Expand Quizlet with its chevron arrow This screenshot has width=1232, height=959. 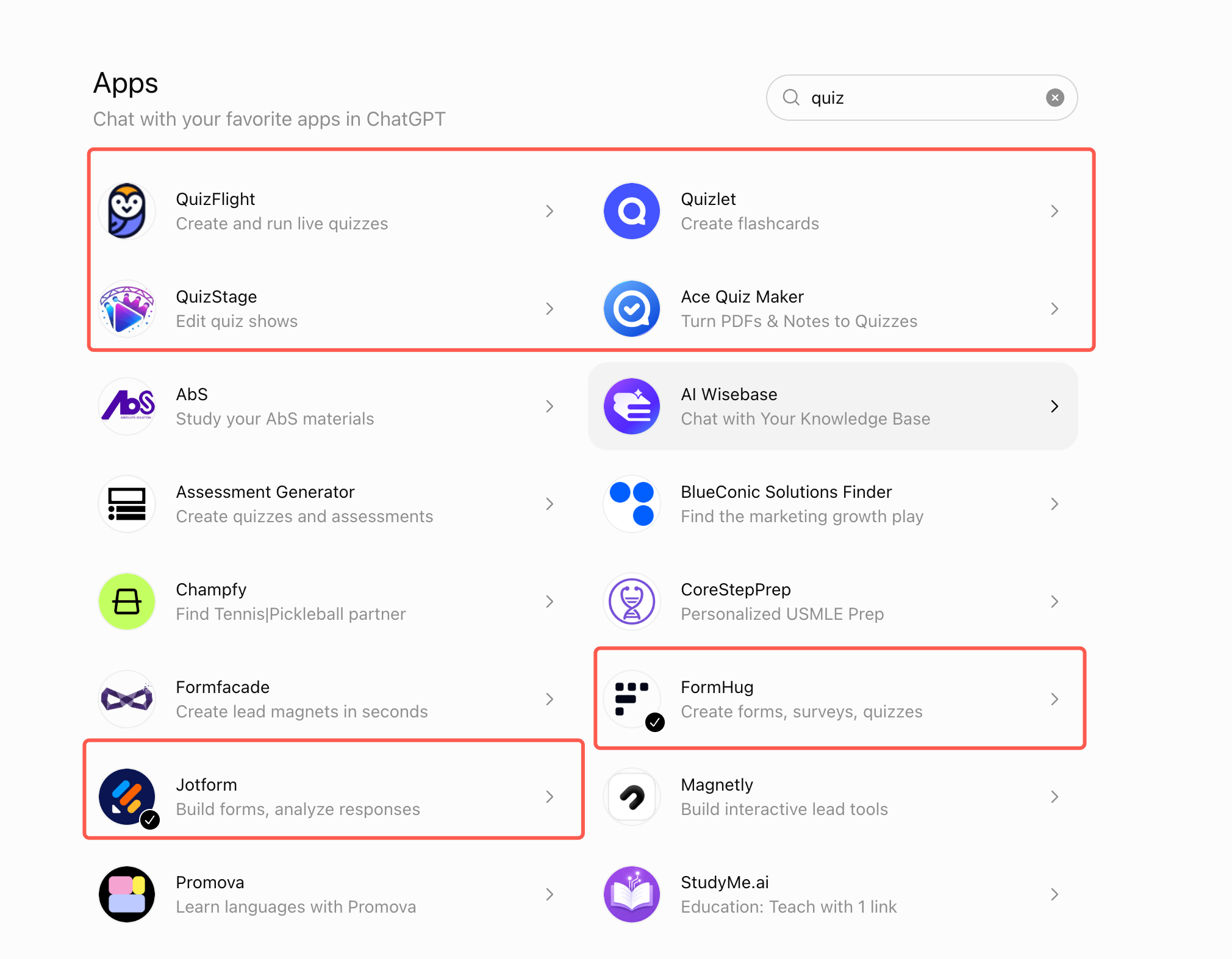coord(1055,211)
